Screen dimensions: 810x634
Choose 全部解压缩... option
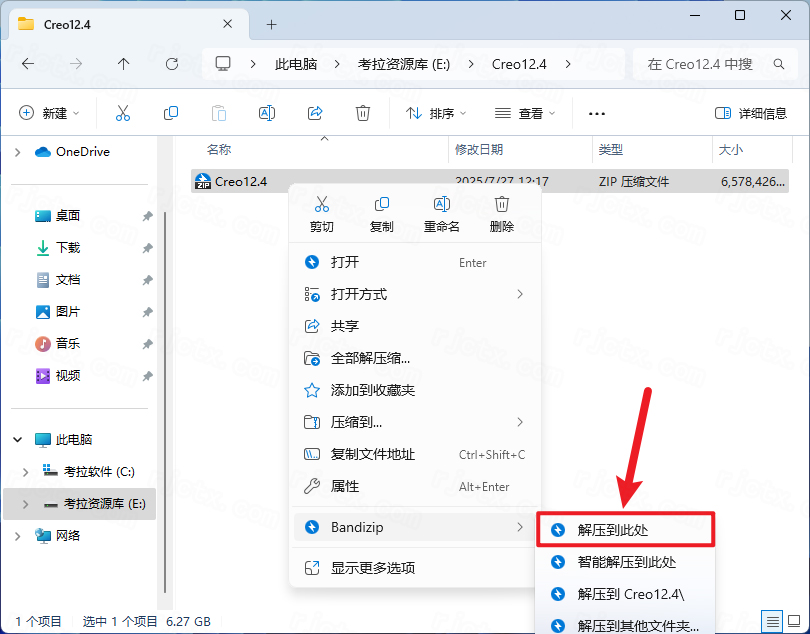pos(416,358)
